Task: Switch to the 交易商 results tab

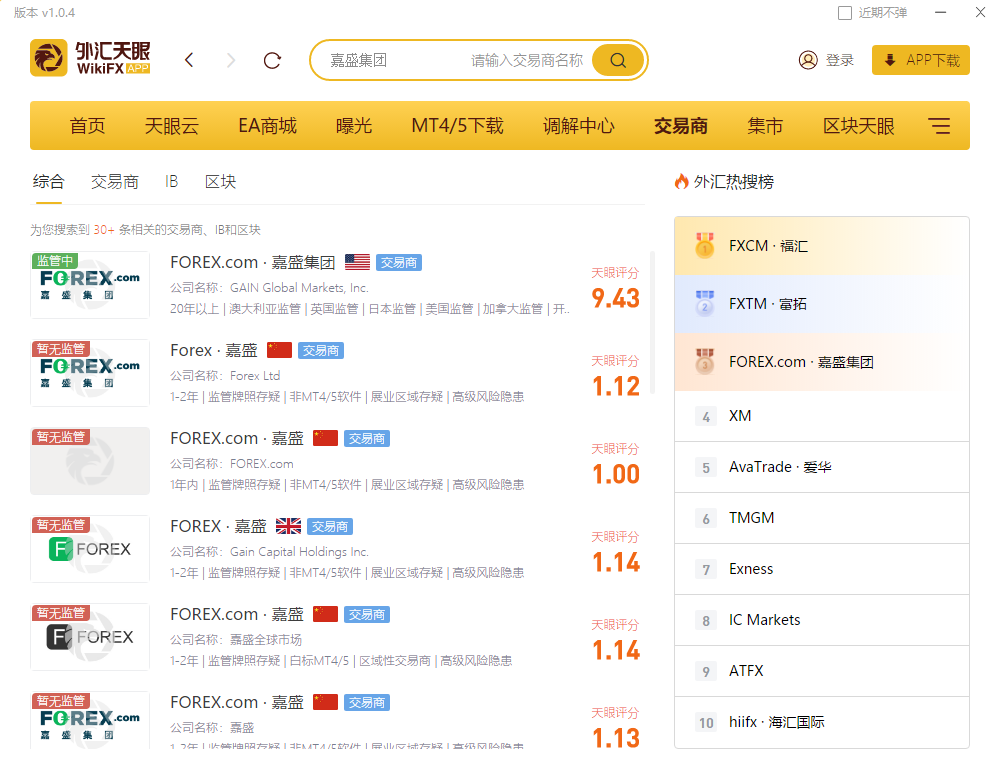Action: coord(115,182)
